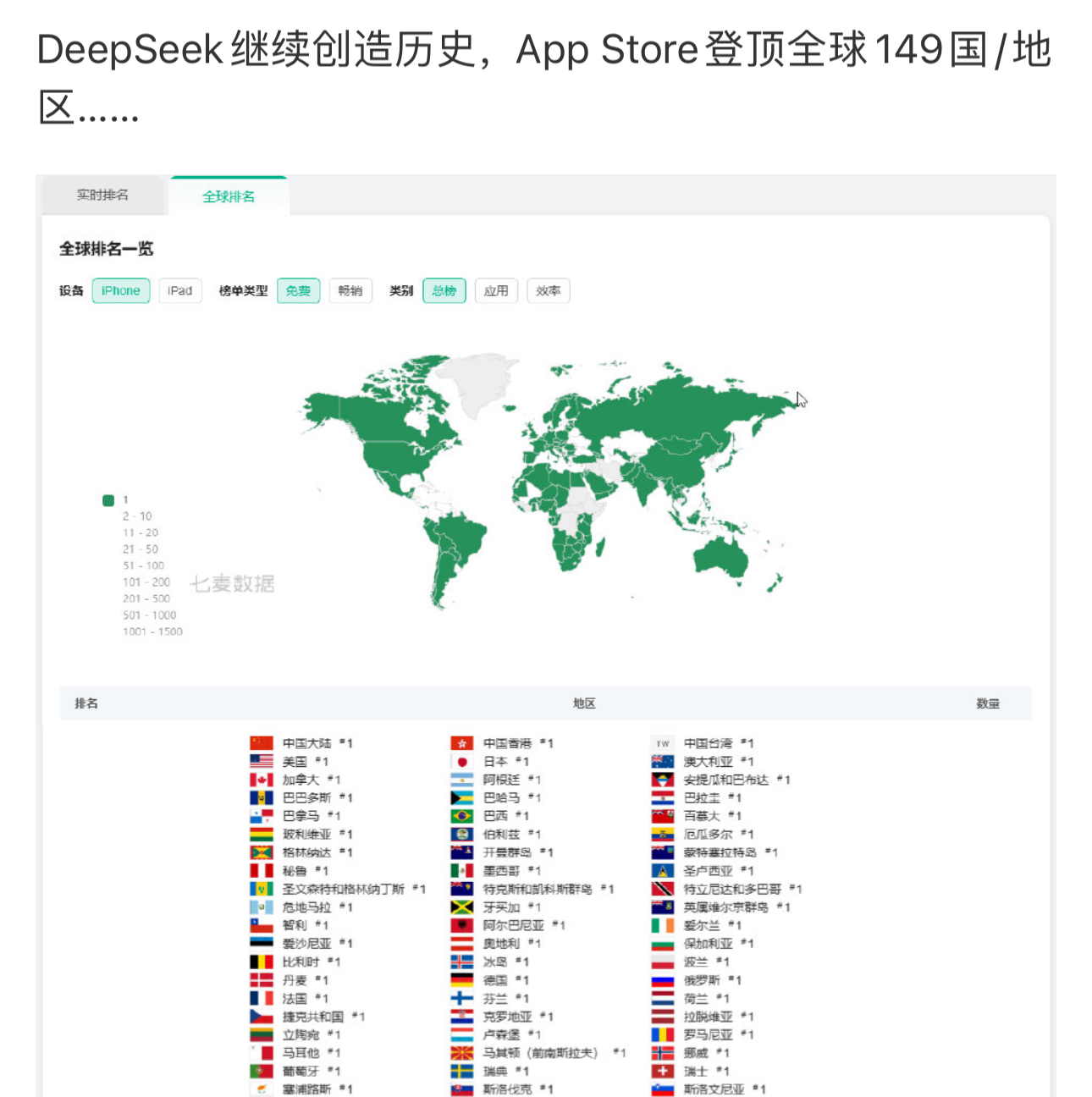
Task: Click the 数量 column header
Action: [988, 703]
